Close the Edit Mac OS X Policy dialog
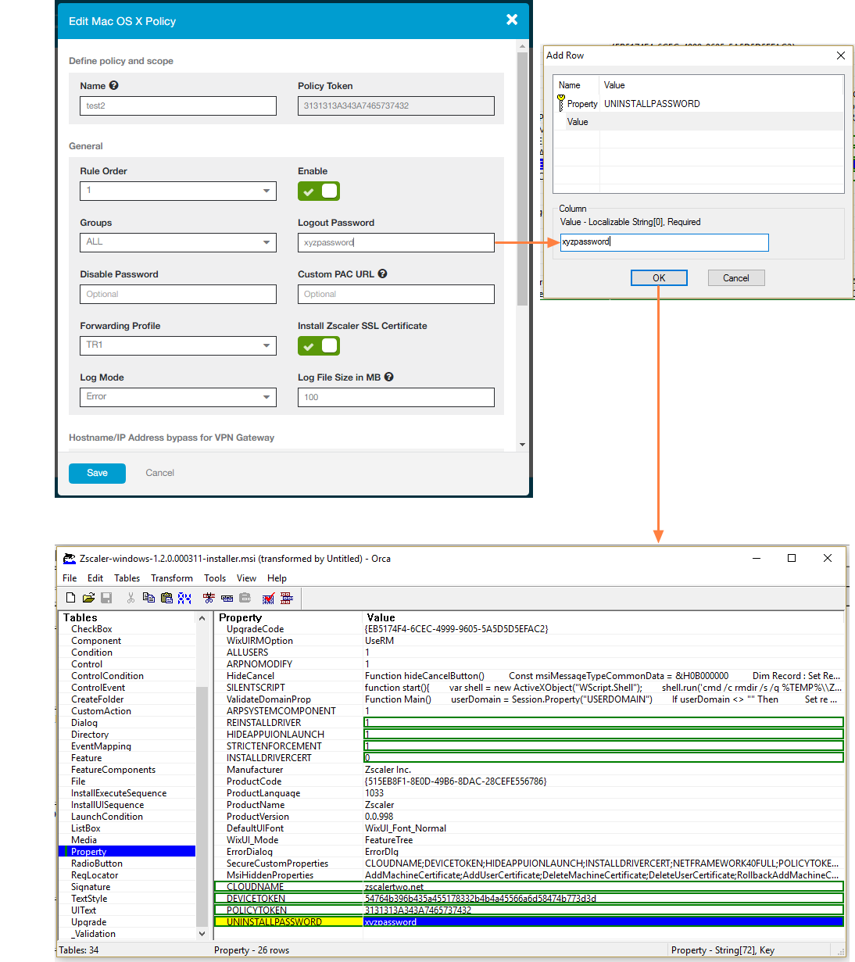Screen dimensions: 855x962 [x=512, y=20]
